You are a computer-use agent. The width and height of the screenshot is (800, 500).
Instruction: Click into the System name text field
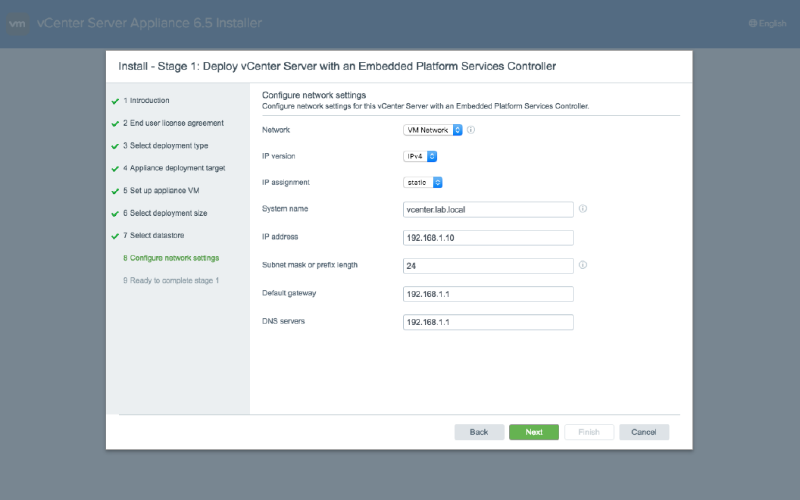pos(487,210)
